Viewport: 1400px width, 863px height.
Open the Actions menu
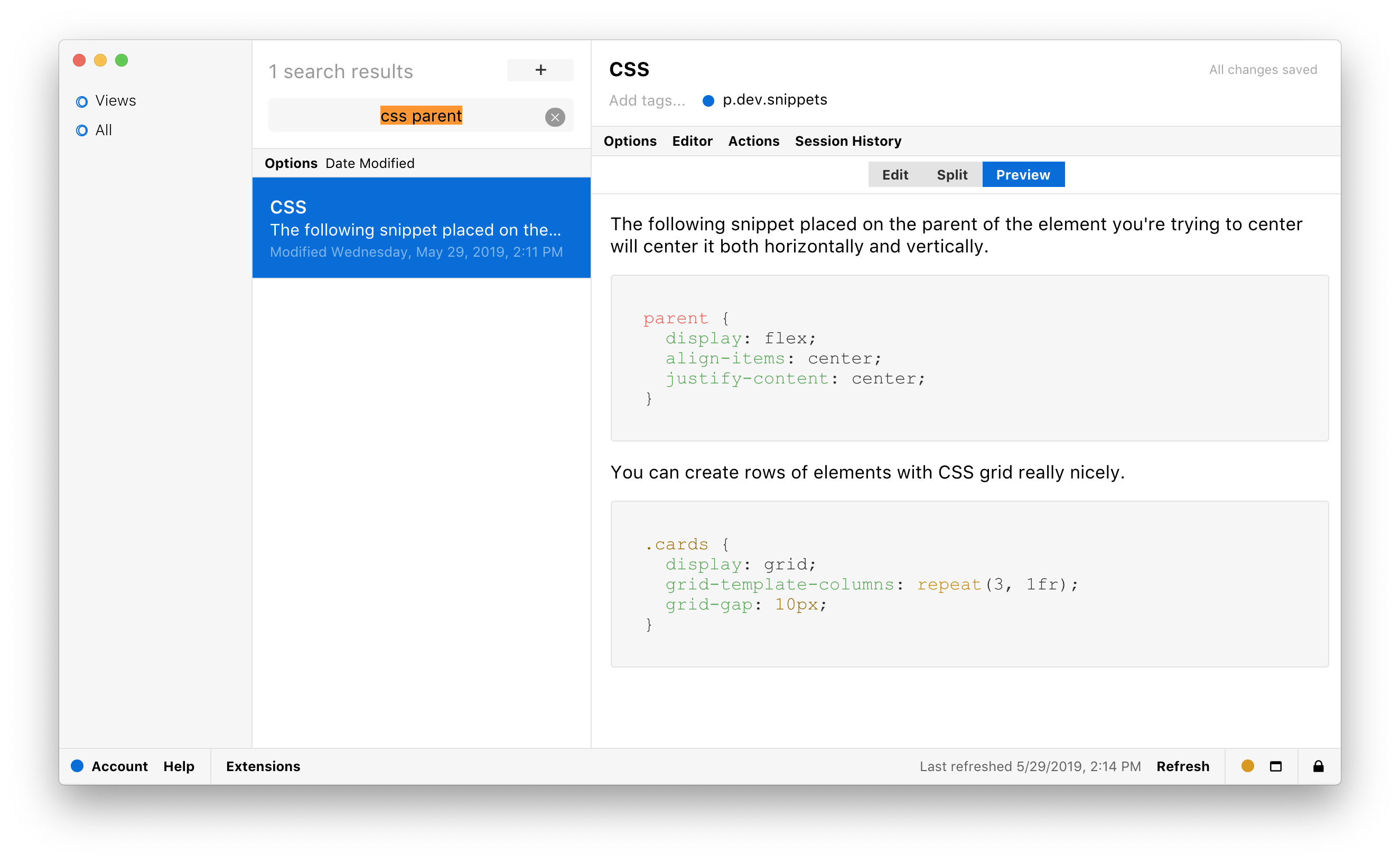tap(754, 141)
